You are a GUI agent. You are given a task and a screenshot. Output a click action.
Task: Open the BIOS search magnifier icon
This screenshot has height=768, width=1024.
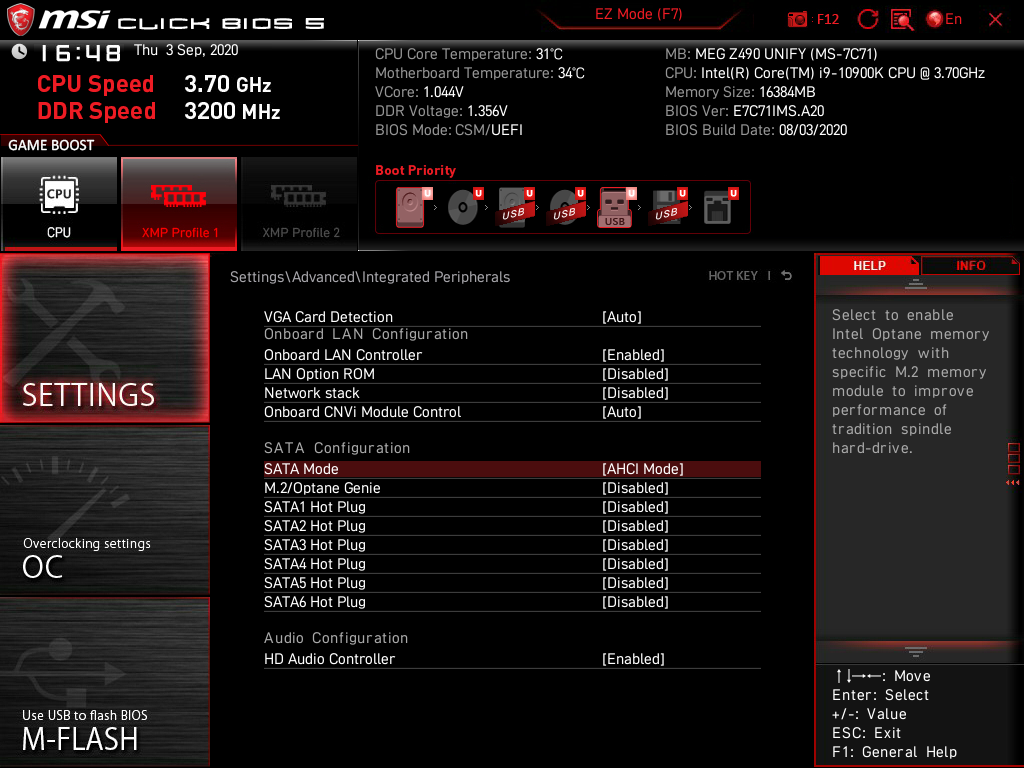click(x=902, y=20)
